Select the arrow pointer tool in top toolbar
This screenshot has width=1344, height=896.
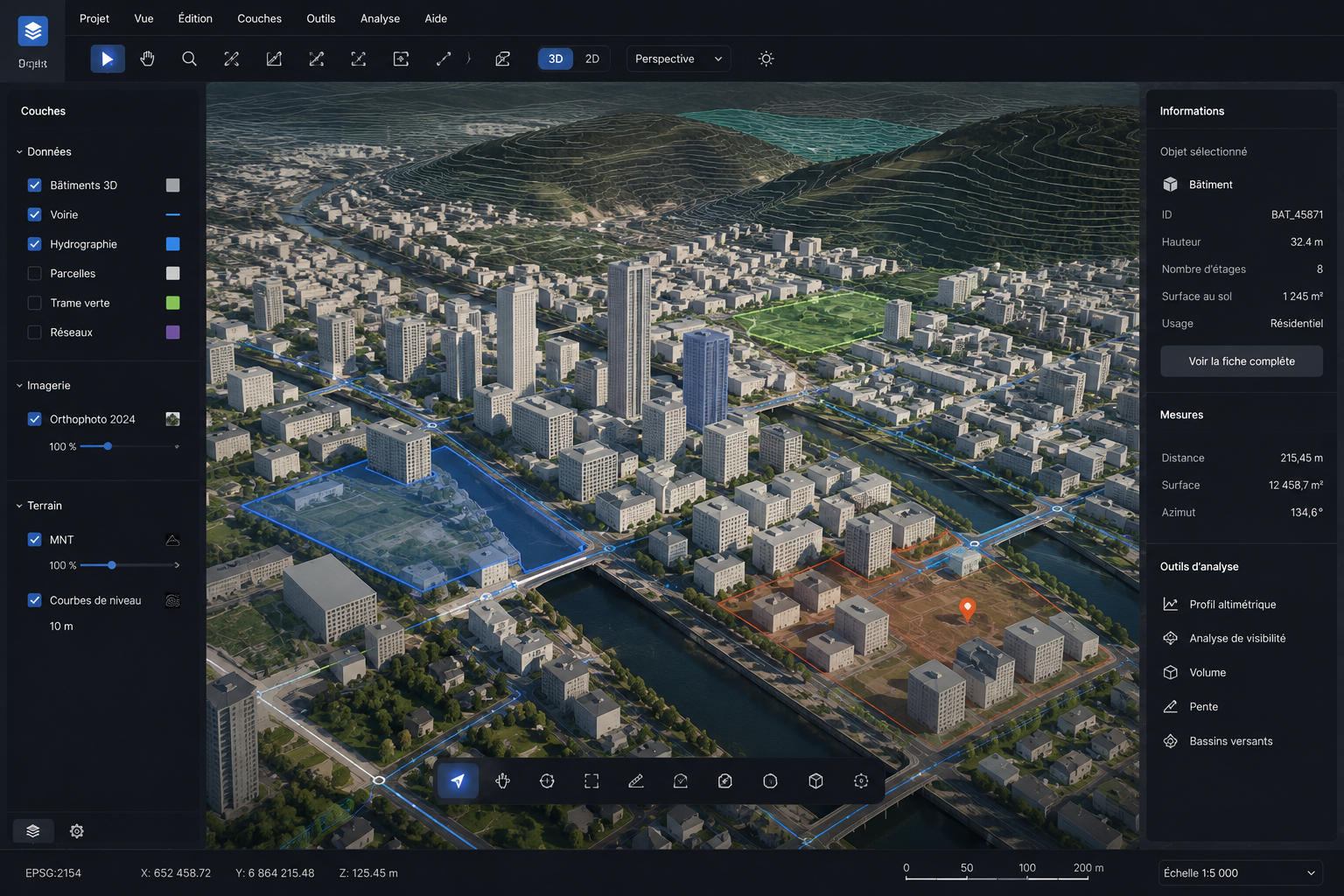click(108, 59)
